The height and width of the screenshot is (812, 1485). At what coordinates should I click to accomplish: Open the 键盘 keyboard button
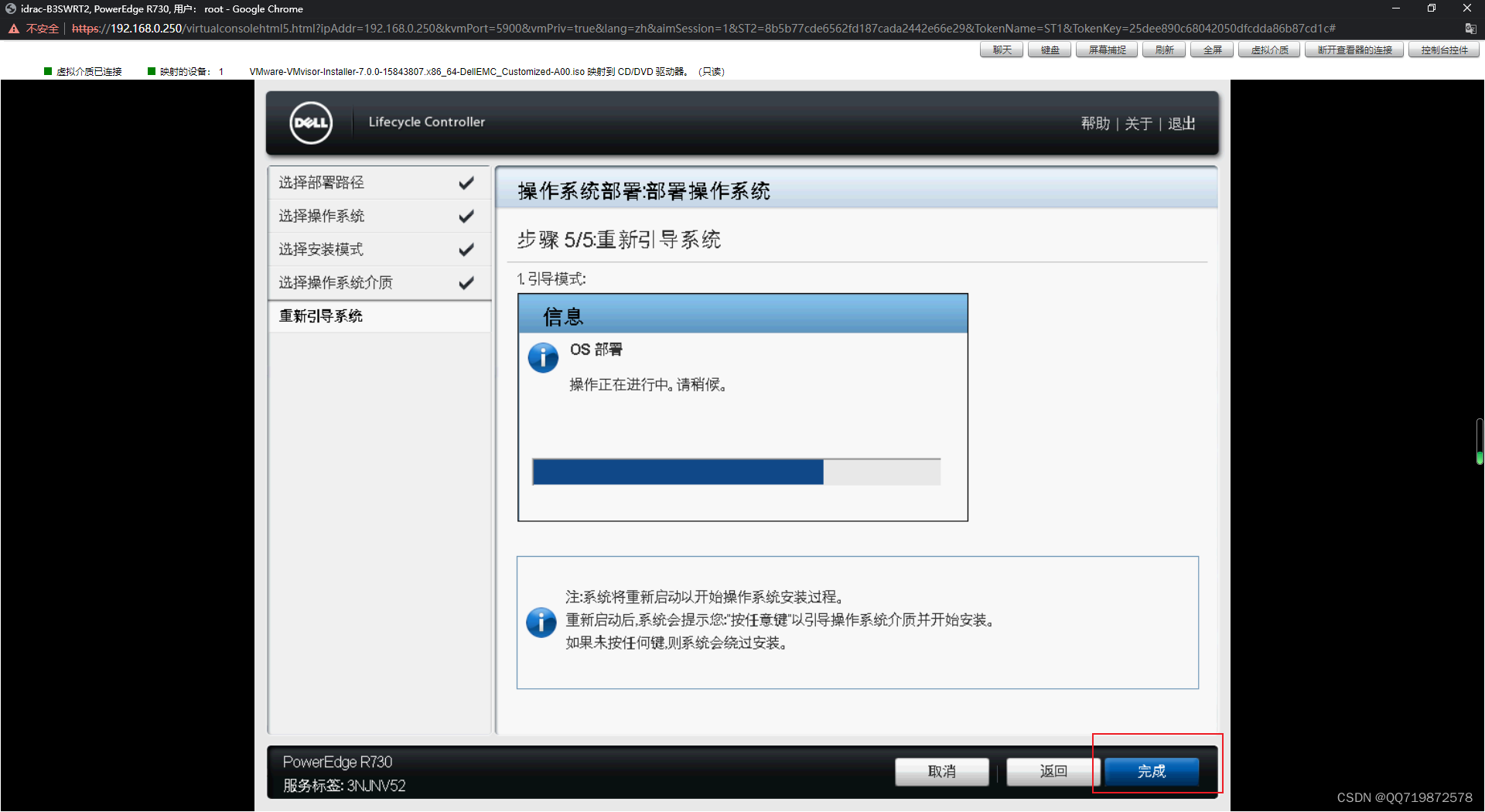pos(1050,50)
